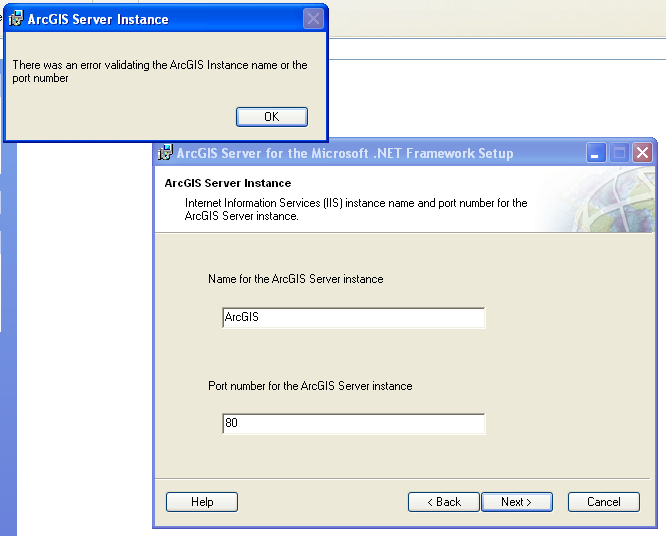Image resolution: width=666 pixels, height=536 pixels.
Task: Focus the port number field containing 80
Action: [353, 424]
